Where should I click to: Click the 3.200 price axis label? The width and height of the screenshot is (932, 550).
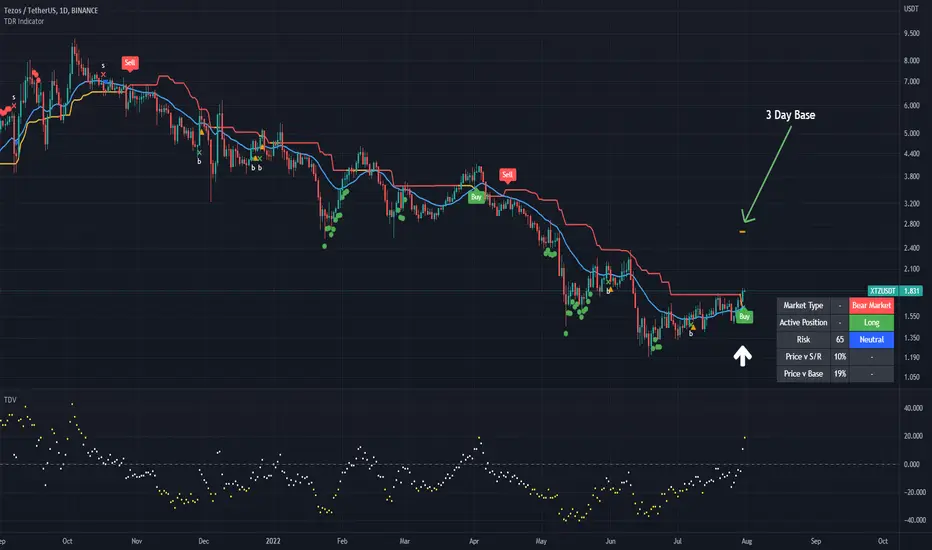click(x=911, y=203)
